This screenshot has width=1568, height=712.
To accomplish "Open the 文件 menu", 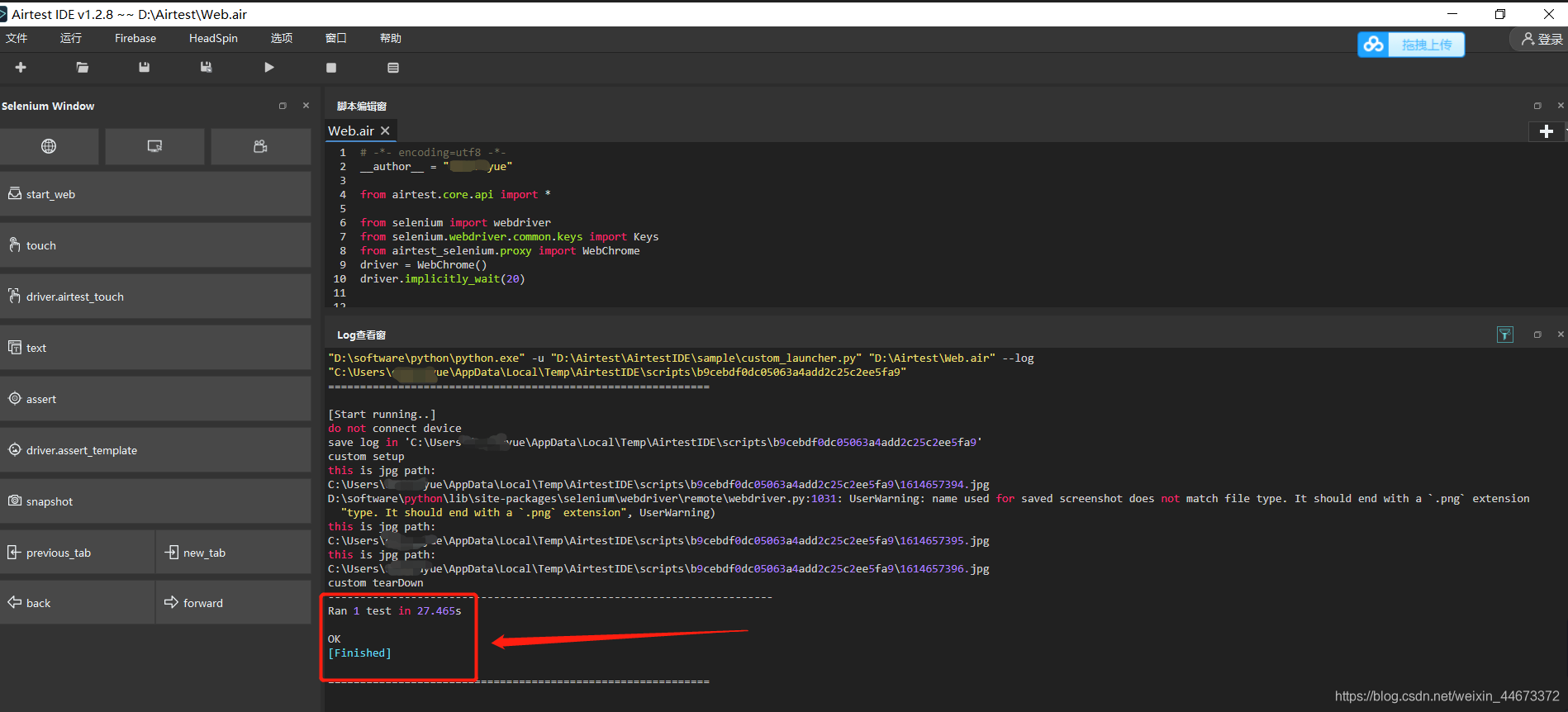I will [17, 39].
